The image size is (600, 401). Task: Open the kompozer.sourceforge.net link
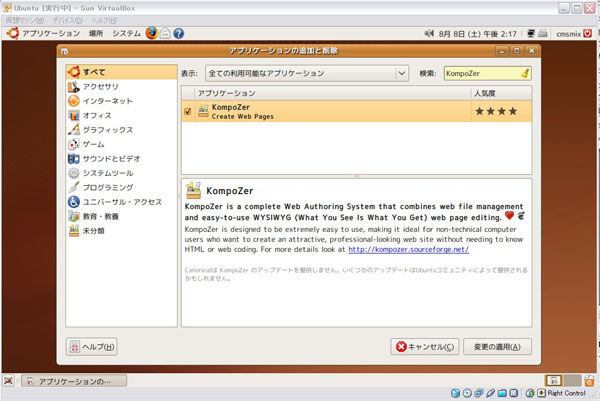[408, 249]
